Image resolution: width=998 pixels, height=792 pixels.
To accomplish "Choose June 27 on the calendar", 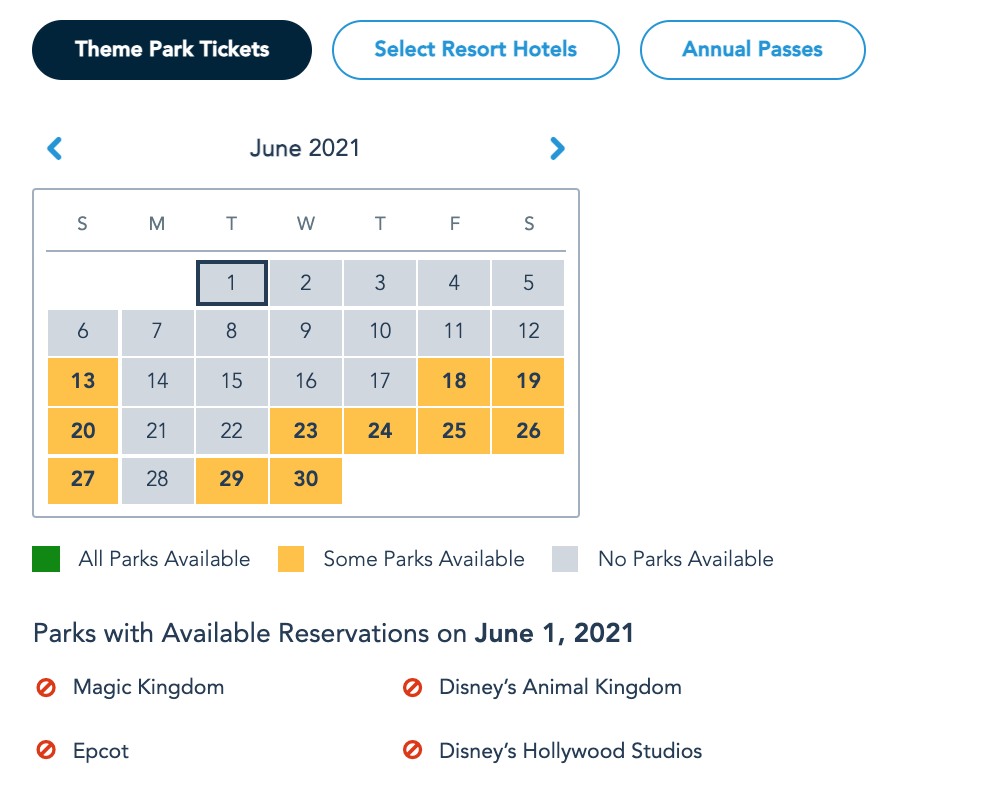I will tap(83, 479).
